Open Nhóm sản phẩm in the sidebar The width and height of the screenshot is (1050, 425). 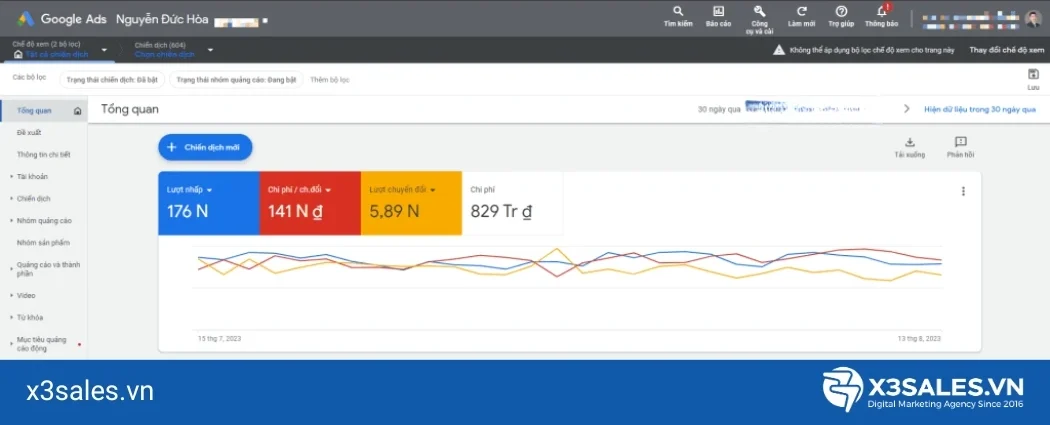click(x=43, y=243)
